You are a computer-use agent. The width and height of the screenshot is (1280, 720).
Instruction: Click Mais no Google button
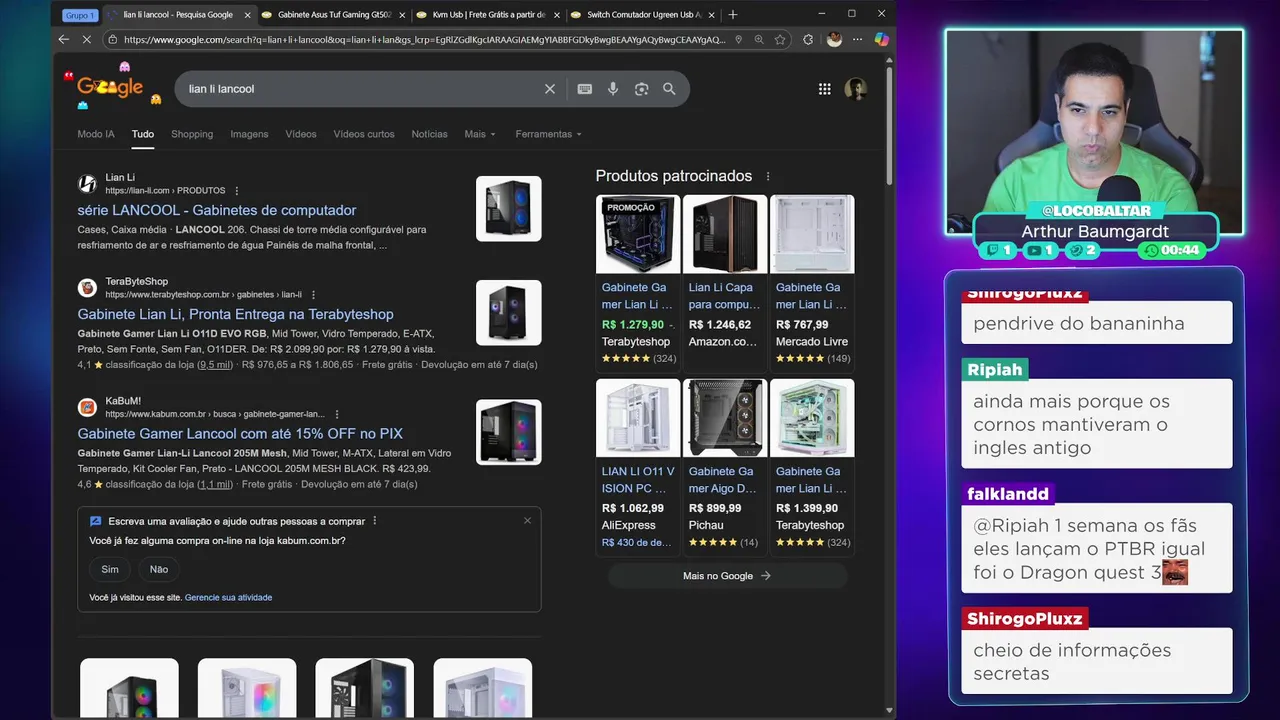tap(727, 575)
